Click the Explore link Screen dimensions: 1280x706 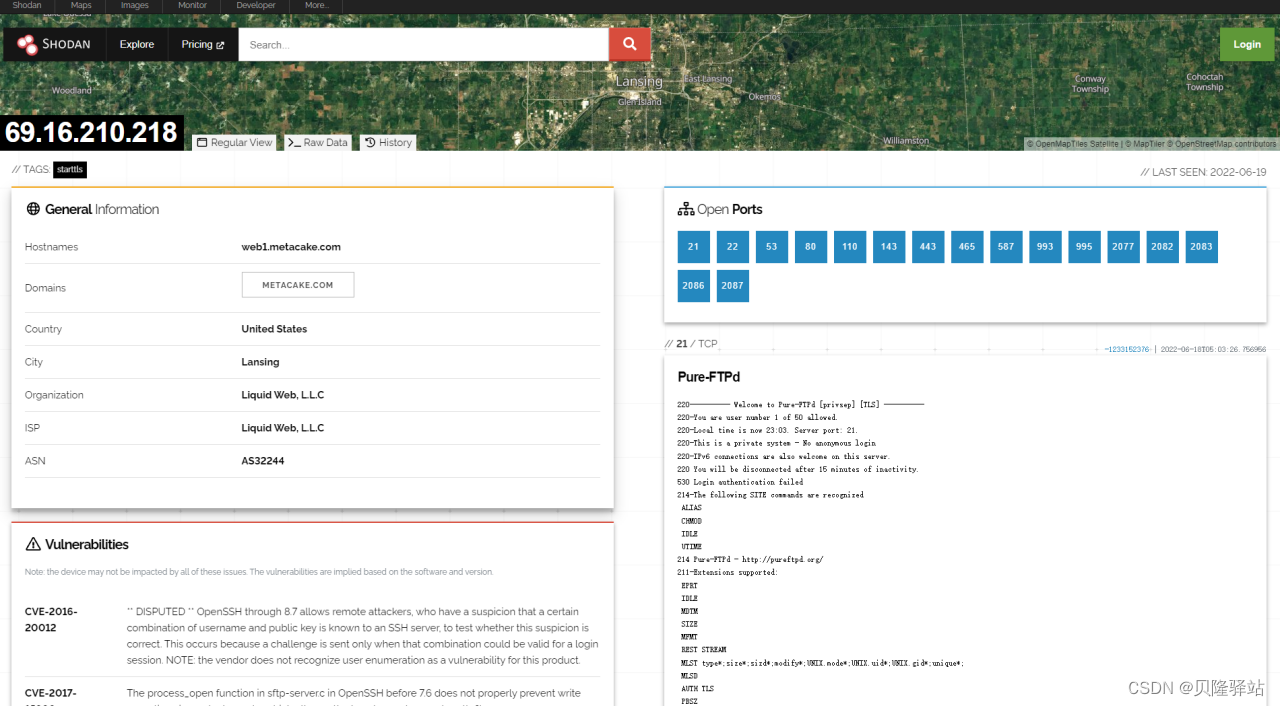point(137,44)
